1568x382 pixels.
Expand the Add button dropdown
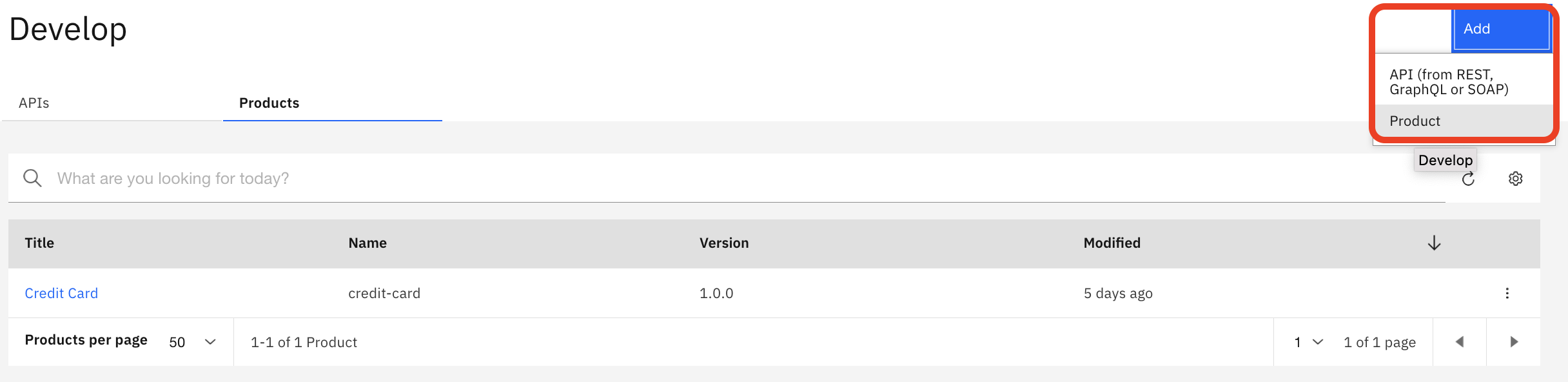tap(1413, 29)
